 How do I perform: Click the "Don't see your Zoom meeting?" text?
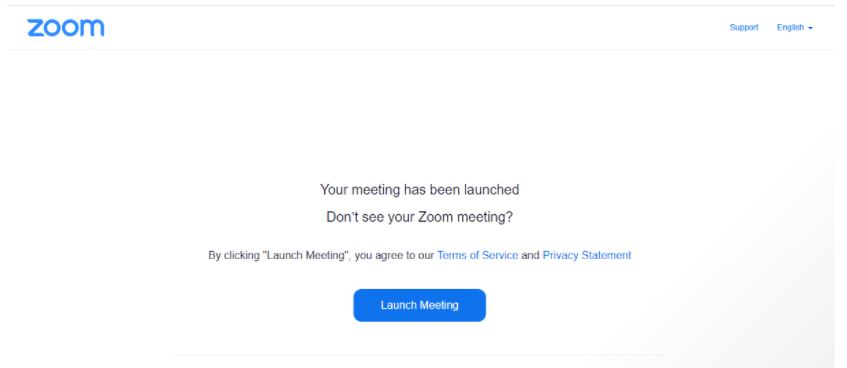420,217
